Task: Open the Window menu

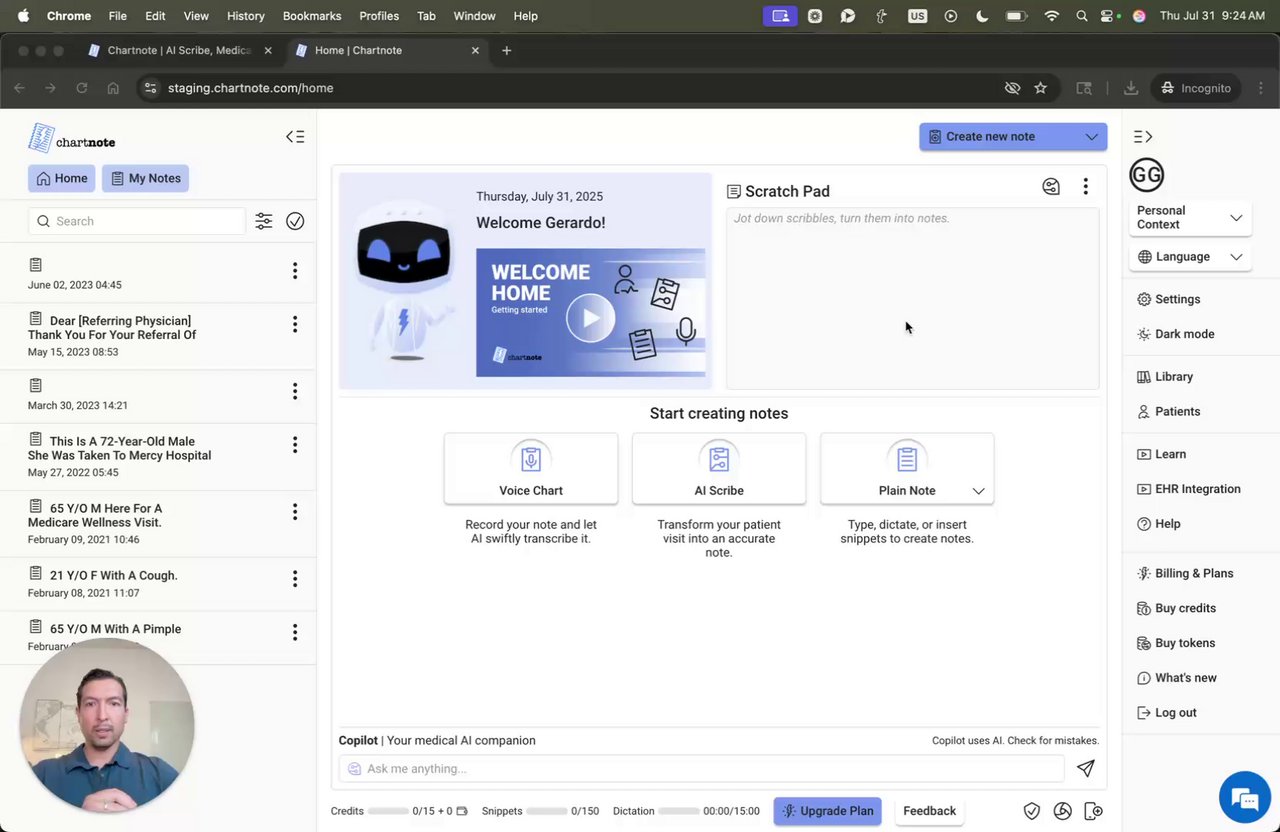Action: click(x=474, y=16)
